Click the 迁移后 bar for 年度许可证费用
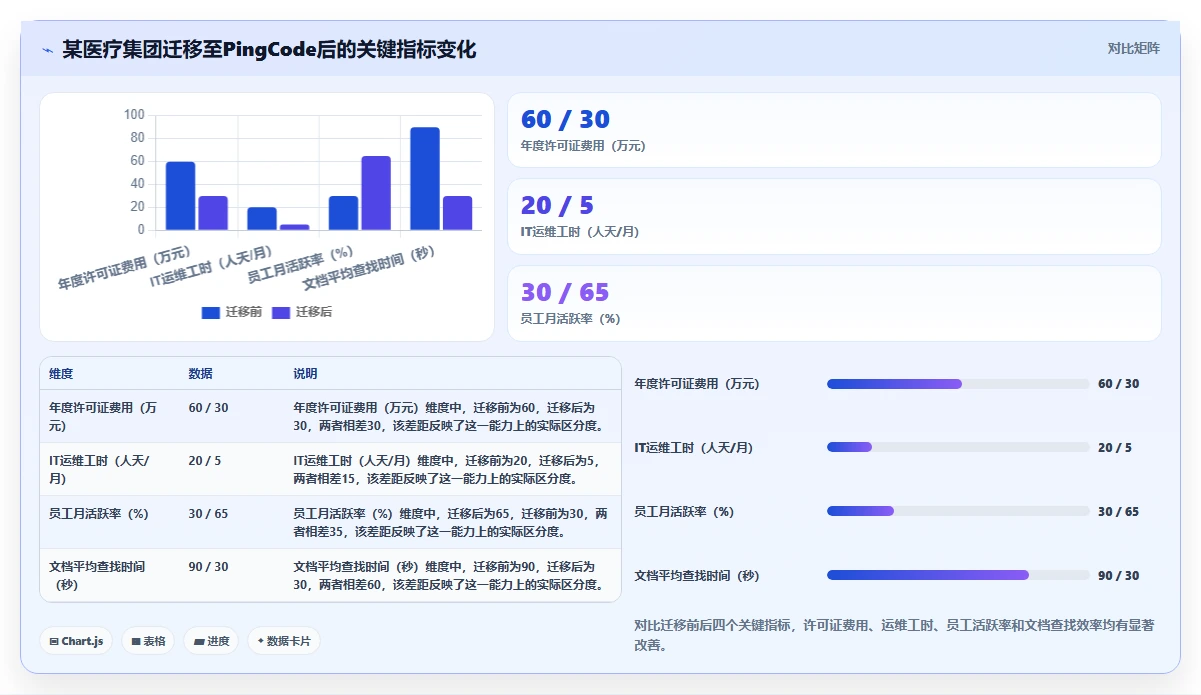The height and width of the screenshot is (695, 1201). pos(213,213)
